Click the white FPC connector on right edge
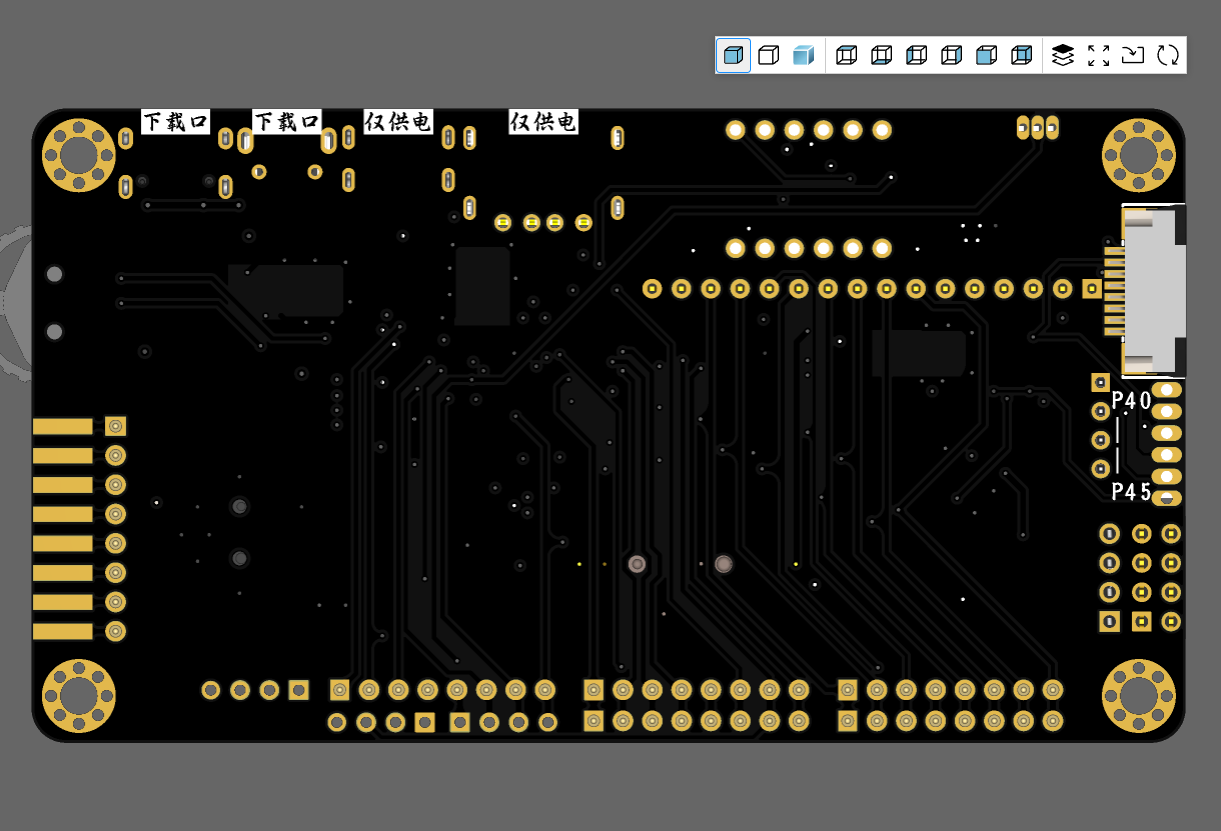1221x831 pixels. (x=1152, y=290)
